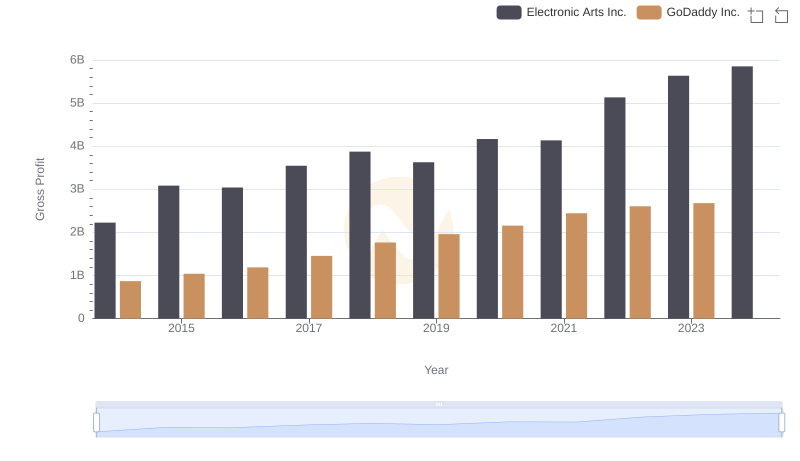Viewport: 800px width, 461px height.
Task: Click the 4B y-axis label
Action: click(x=77, y=146)
